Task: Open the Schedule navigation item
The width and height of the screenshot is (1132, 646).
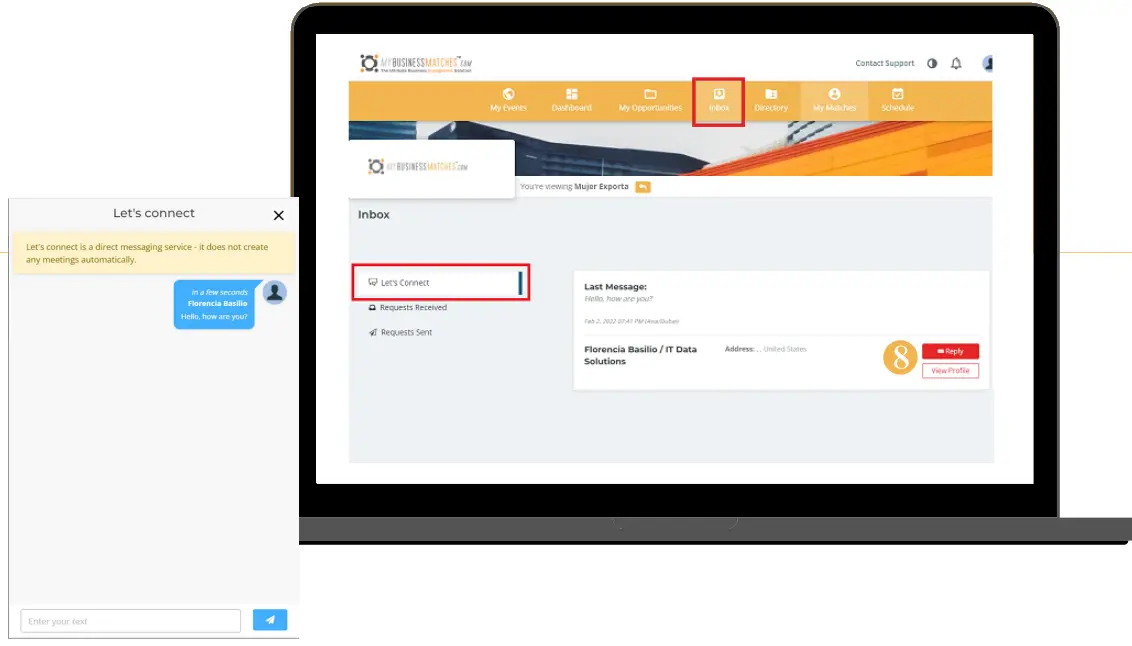Action: pos(897,100)
